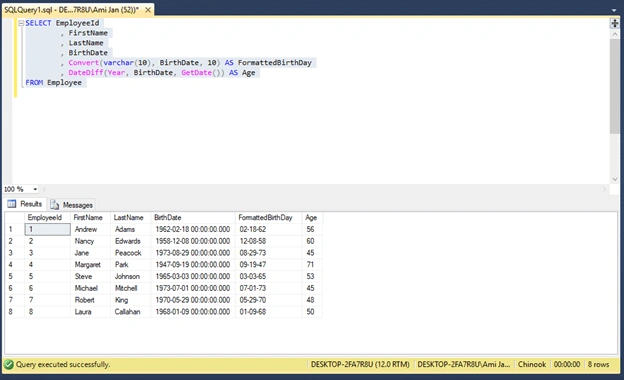Select the Age cell showing 60
This screenshot has height=380, width=624.
pos(312,241)
